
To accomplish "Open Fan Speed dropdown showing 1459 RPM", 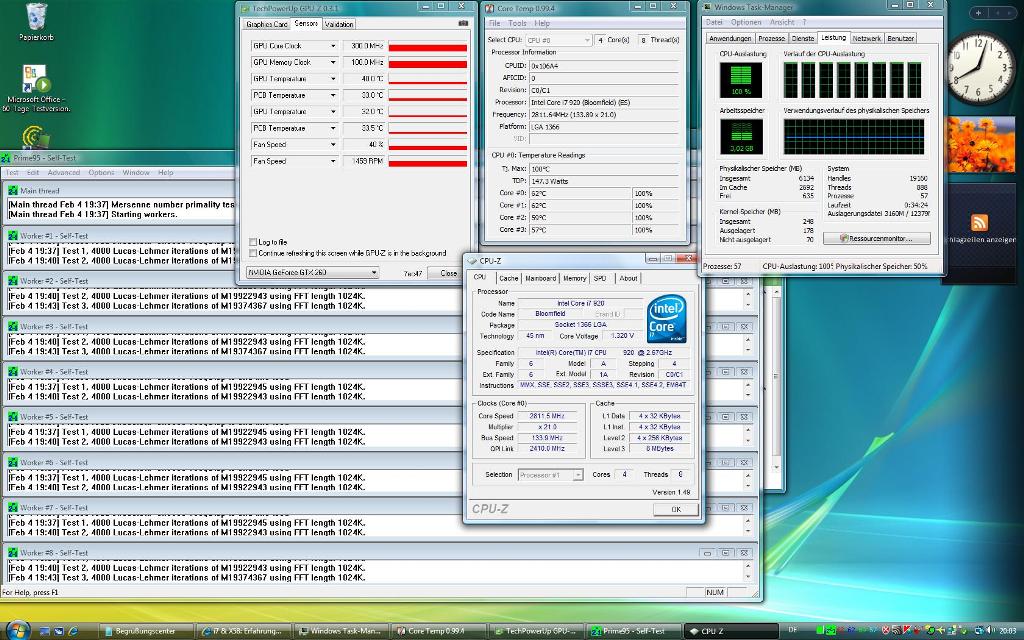I will pos(333,161).
